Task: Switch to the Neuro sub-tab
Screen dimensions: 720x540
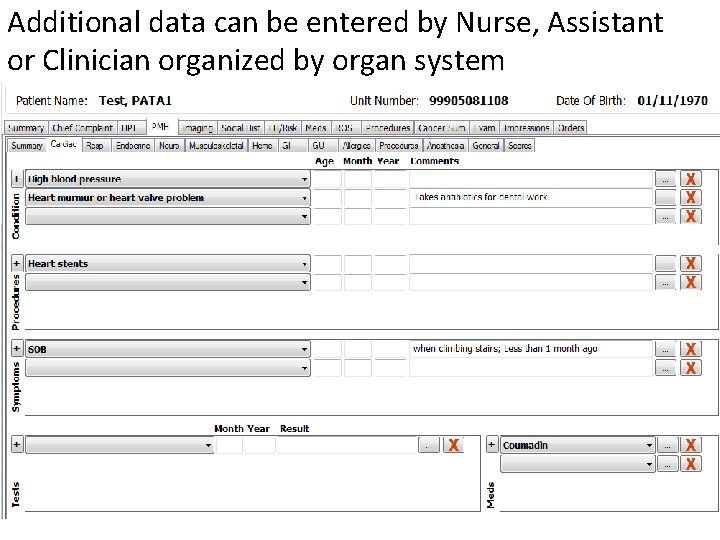Action: (169, 146)
